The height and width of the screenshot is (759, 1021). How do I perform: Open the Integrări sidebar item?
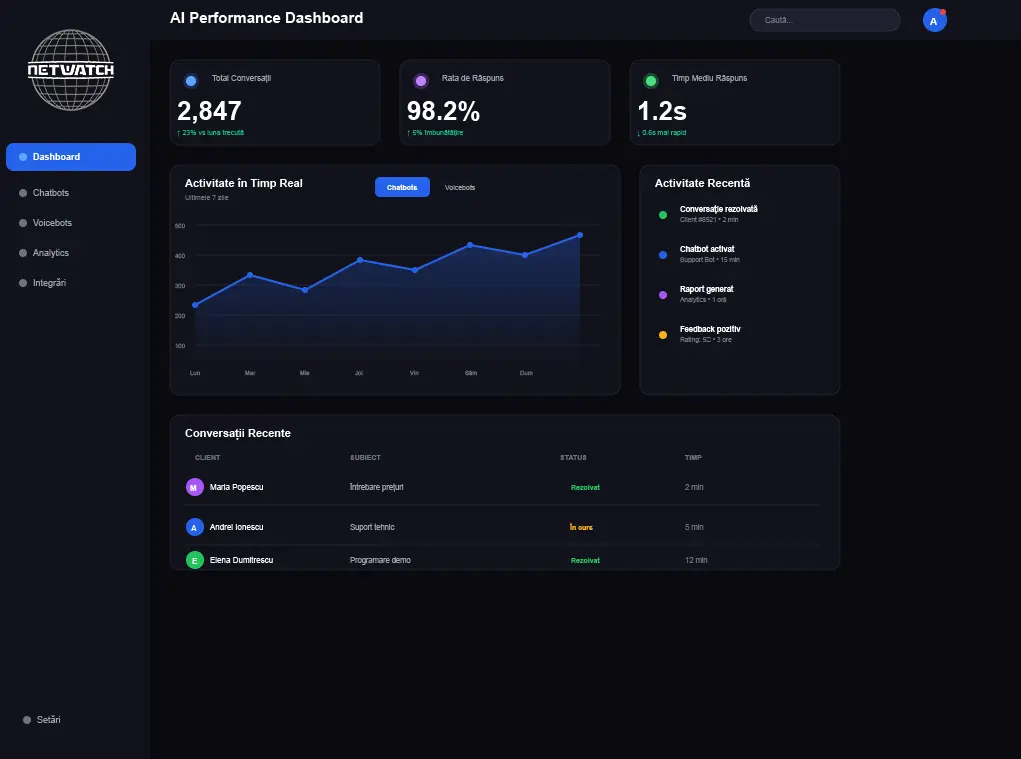pos(49,283)
